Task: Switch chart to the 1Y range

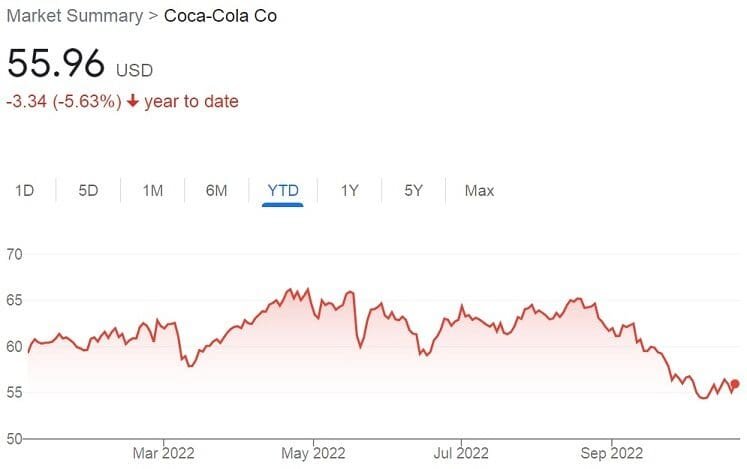Action: (349, 190)
